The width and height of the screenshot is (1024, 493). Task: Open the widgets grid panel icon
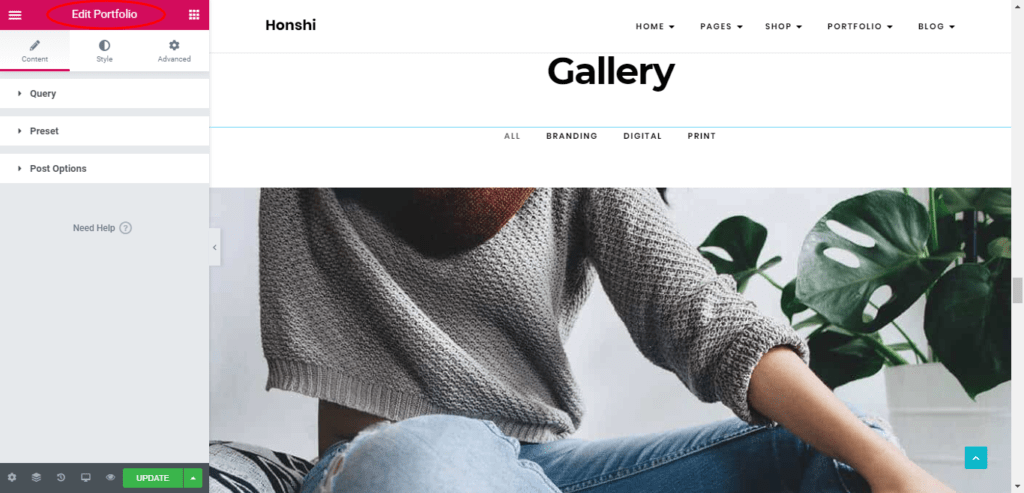194,14
